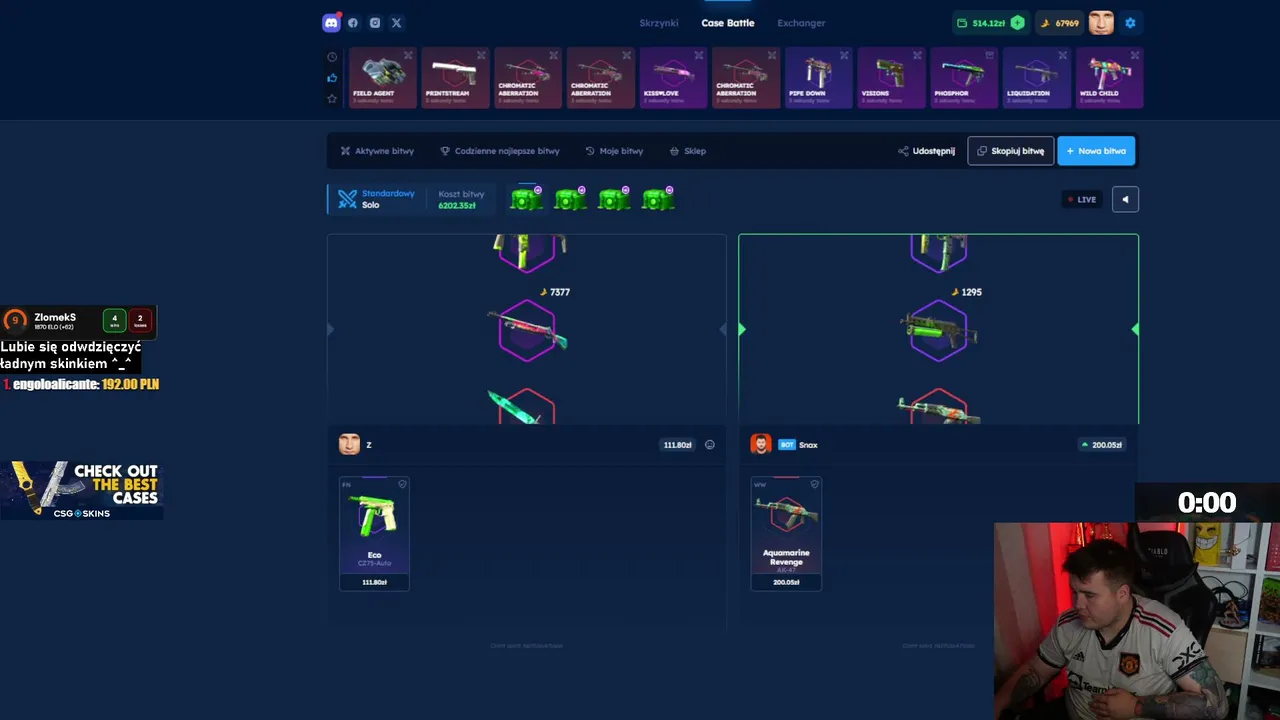Click the shield icon on Eco card
The width and height of the screenshot is (1280, 720).
[402, 484]
